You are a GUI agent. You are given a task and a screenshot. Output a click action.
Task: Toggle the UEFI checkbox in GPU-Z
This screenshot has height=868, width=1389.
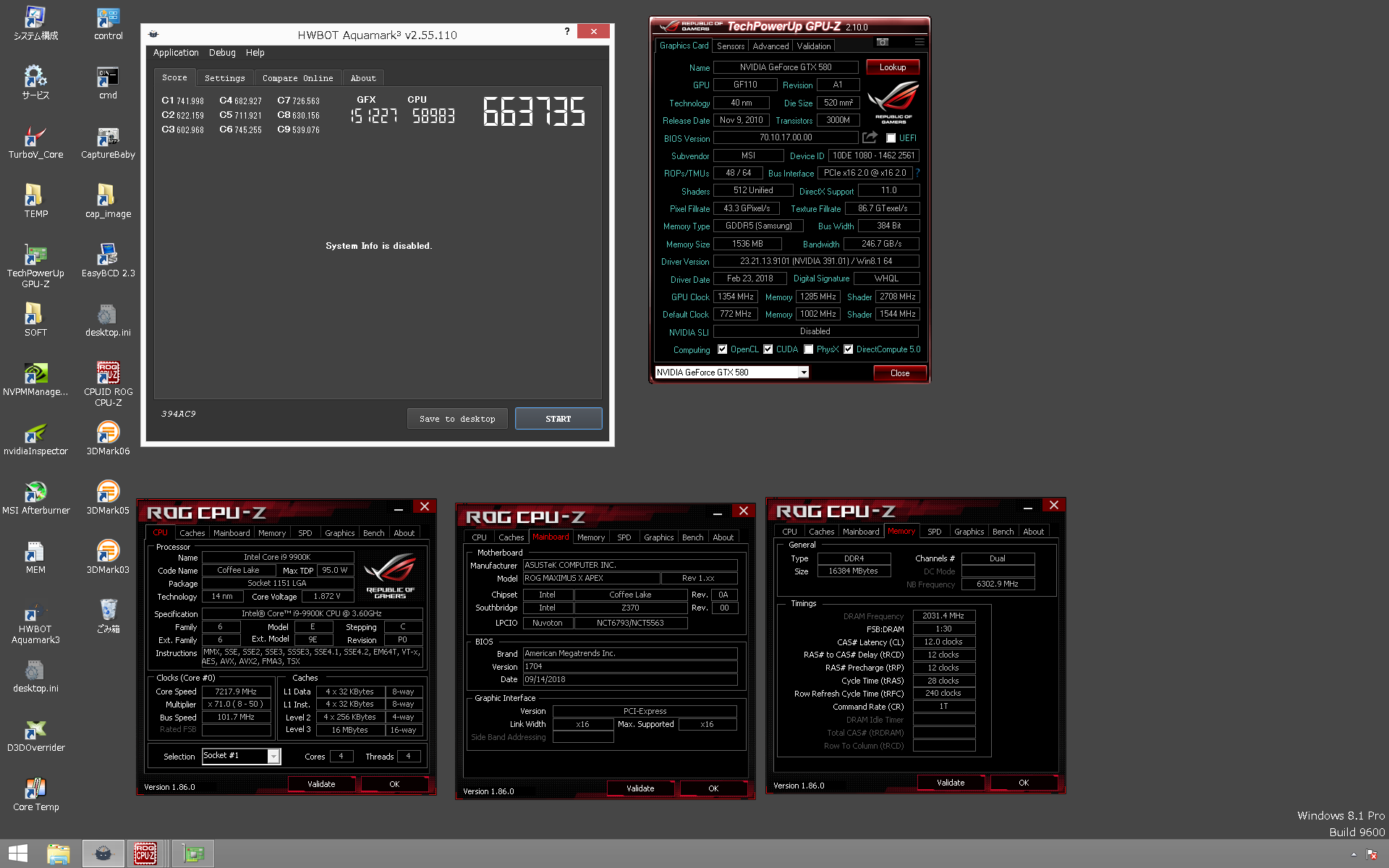(x=891, y=138)
